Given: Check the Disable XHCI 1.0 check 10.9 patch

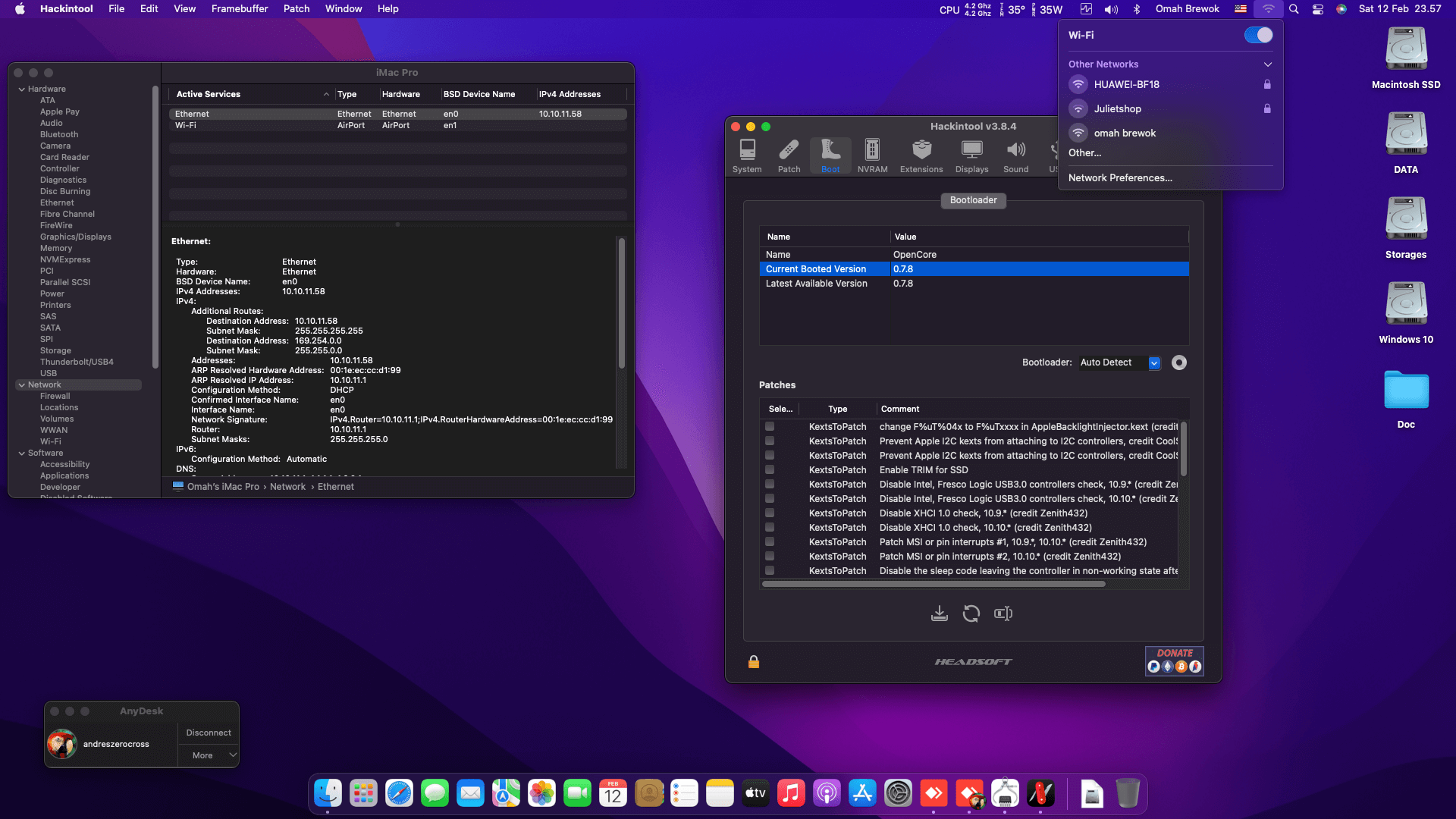Looking at the screenshot, I should (770, 513).
